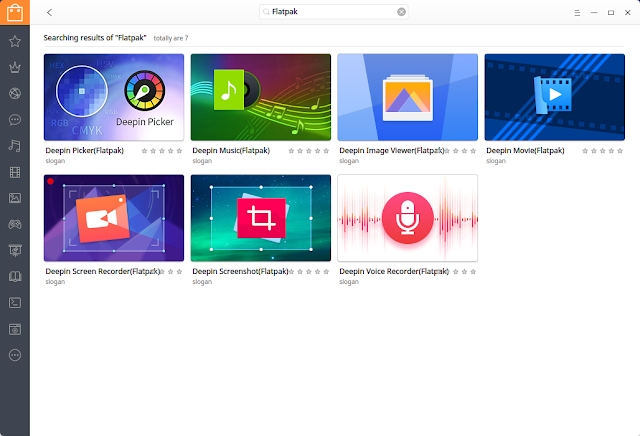Open the hamburger main menu
The image size is (640, 436).
click(577, 13)
